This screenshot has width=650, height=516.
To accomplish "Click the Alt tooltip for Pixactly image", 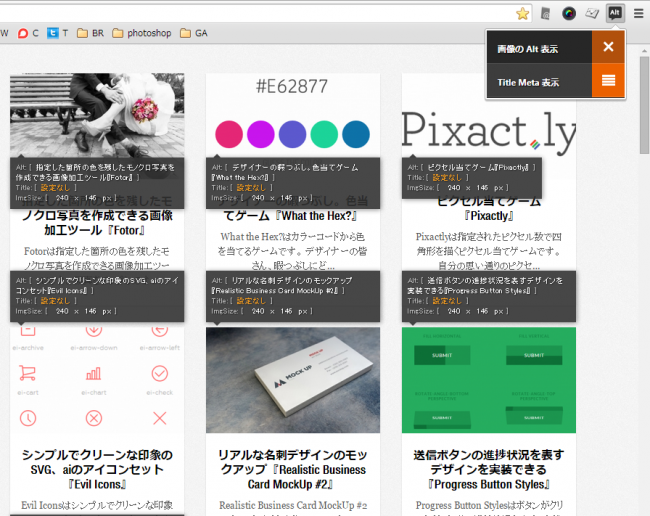I will (472, 178).
